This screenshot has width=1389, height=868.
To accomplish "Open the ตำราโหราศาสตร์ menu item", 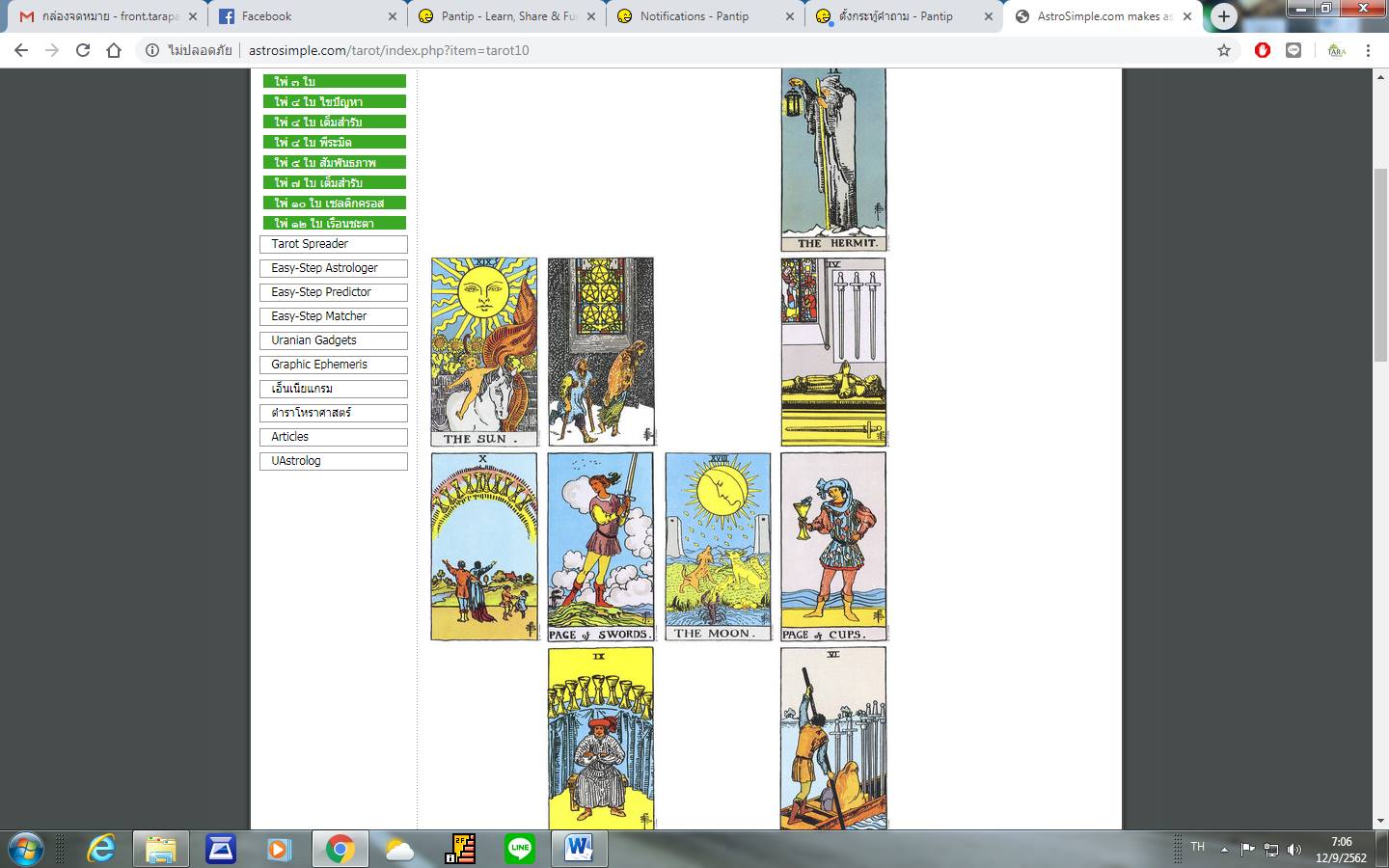I will (x=334, y=413).
